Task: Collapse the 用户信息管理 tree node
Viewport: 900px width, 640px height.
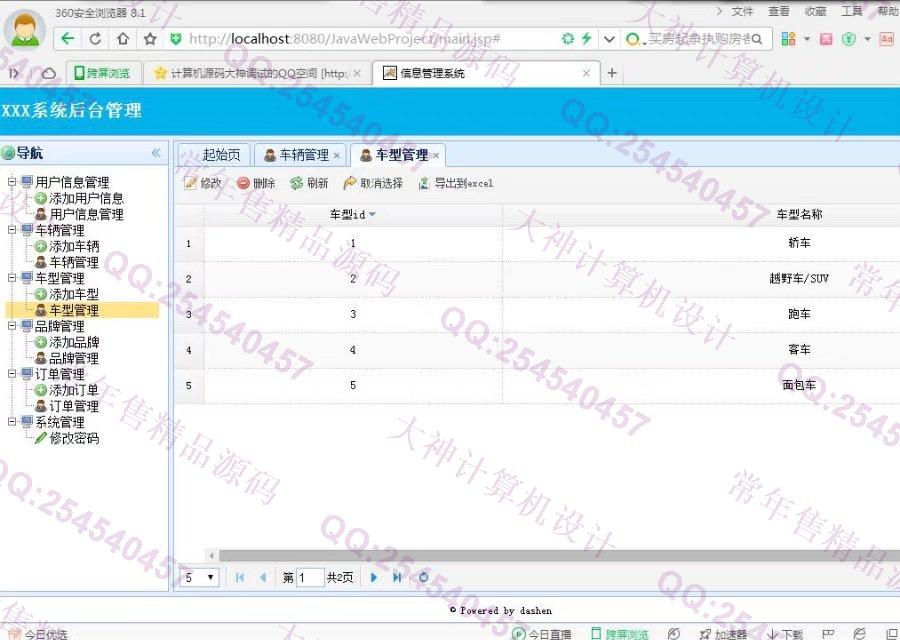Action: (12, 182)
